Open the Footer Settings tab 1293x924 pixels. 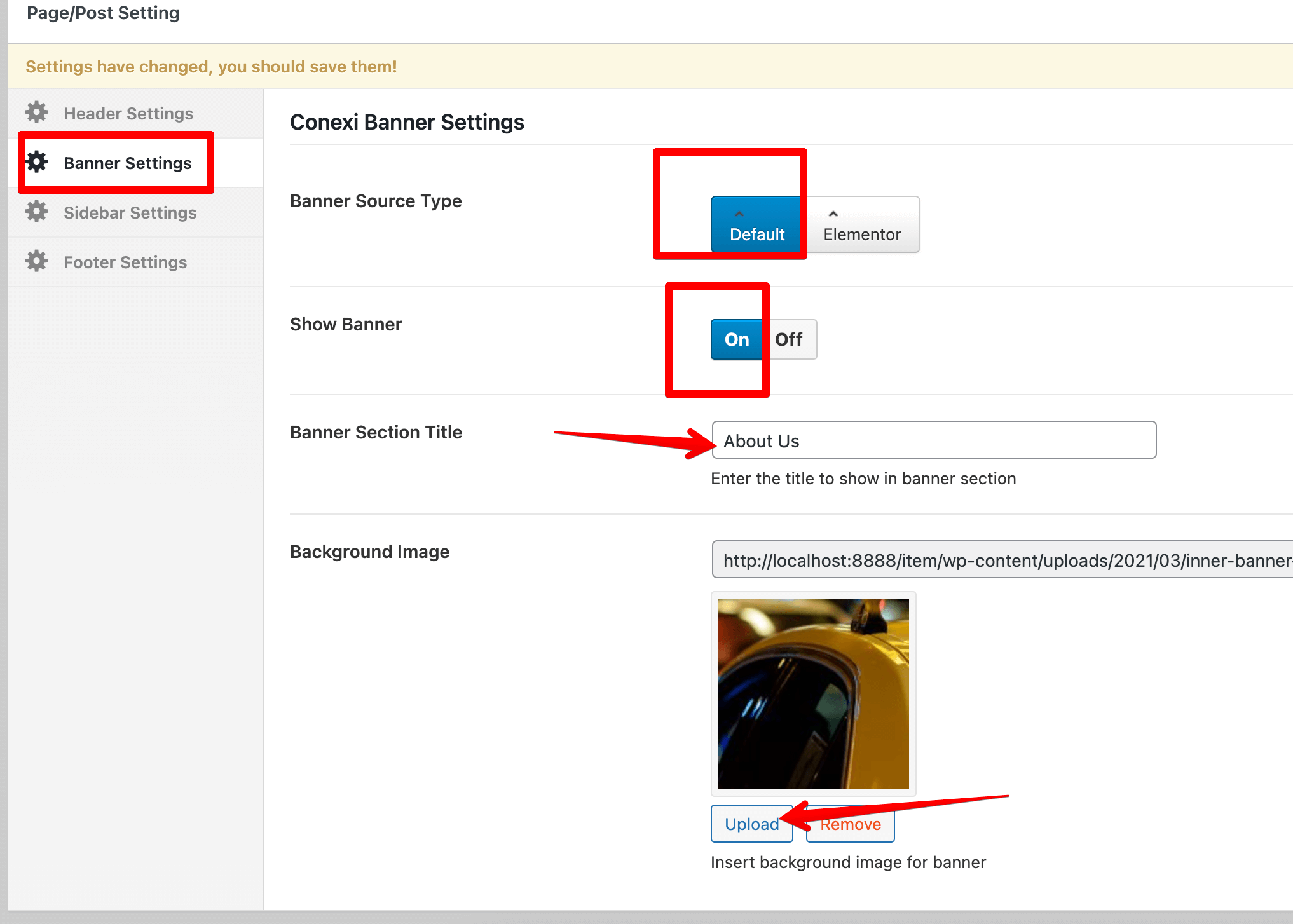125,262
